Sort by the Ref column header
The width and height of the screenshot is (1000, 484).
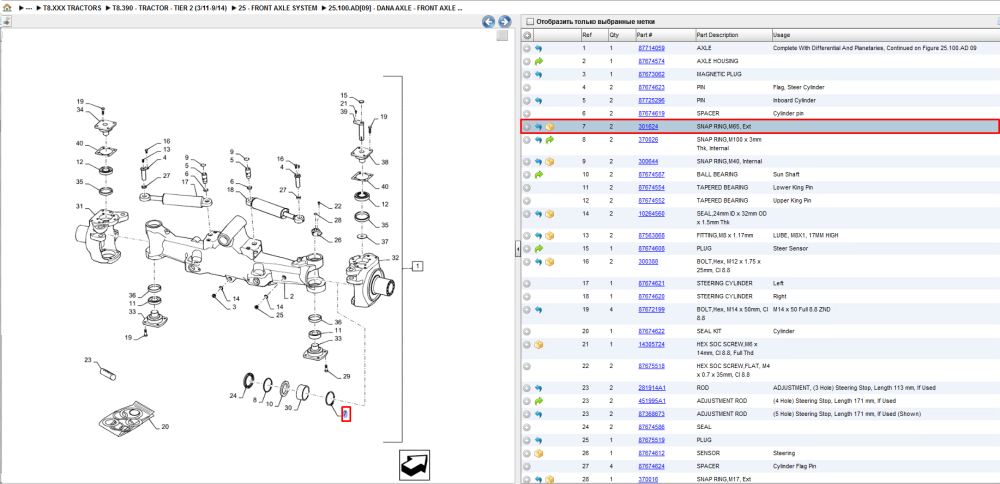coord(586,35)
